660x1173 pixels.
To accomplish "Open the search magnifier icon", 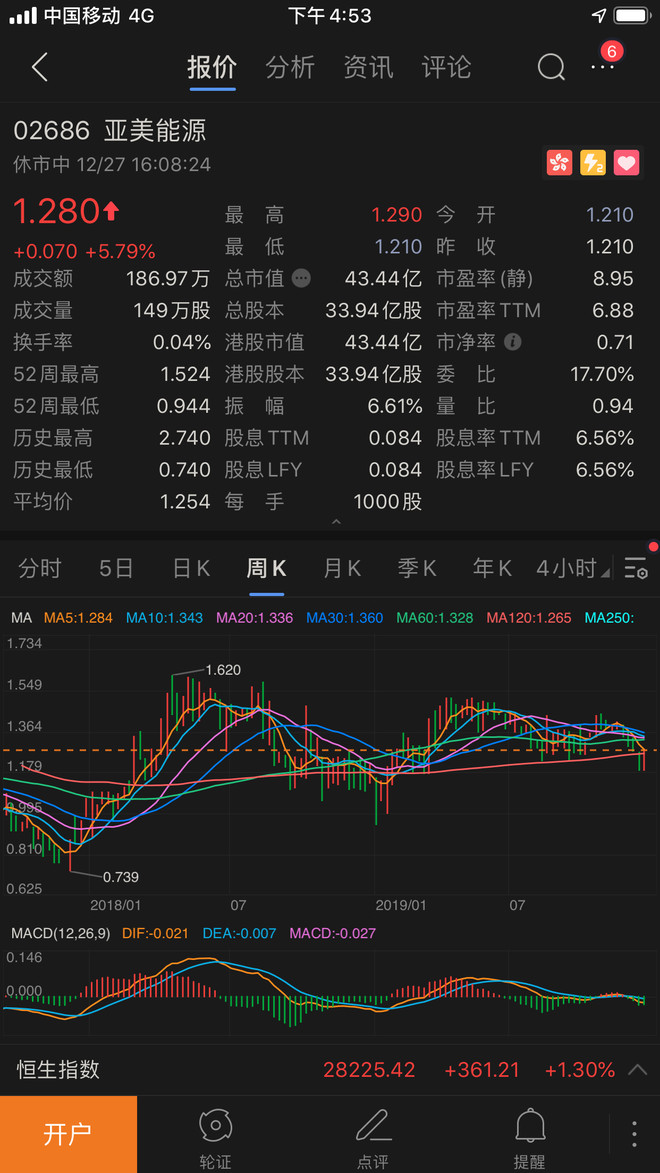I will [x=551, y=67].
